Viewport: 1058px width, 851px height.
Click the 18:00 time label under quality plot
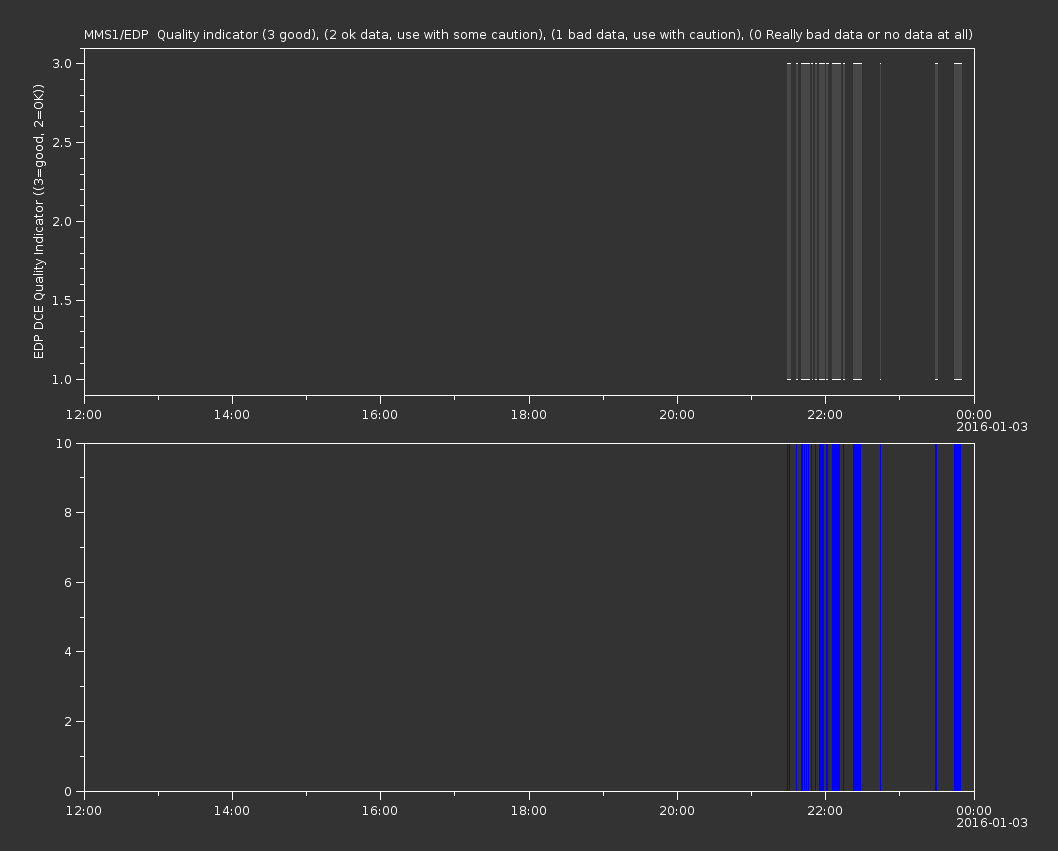(528, 414)
